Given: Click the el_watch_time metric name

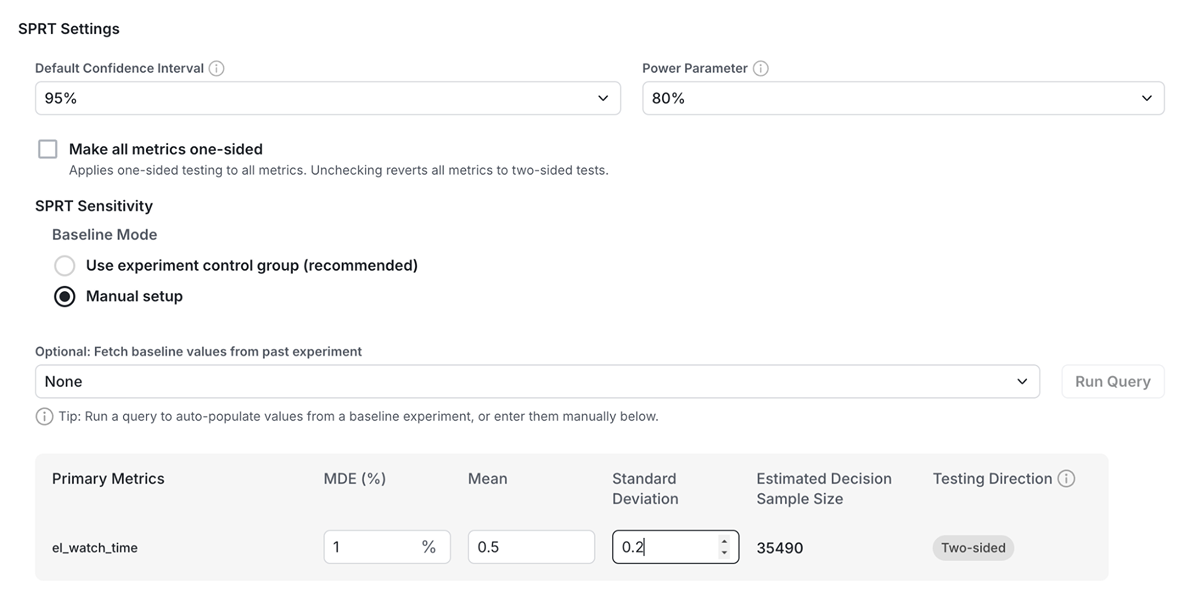Looking at the screenshot, I should [95, 548].
